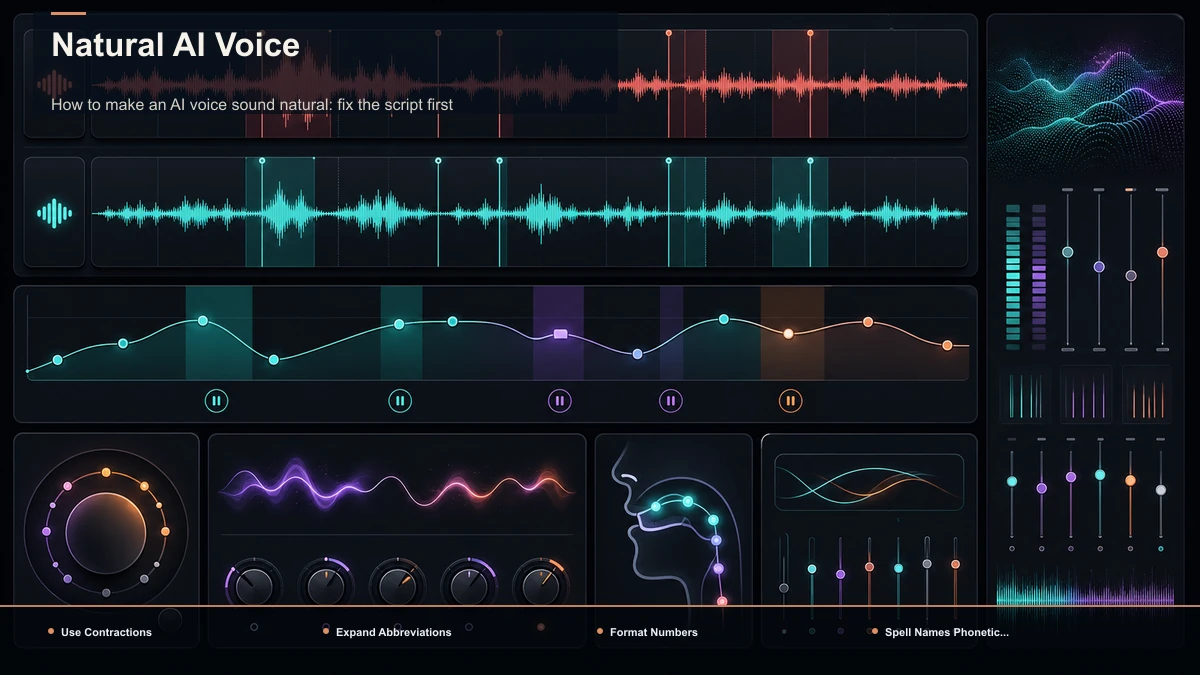Open the purple bars mini thumbnail

(x=1086, y=394)
